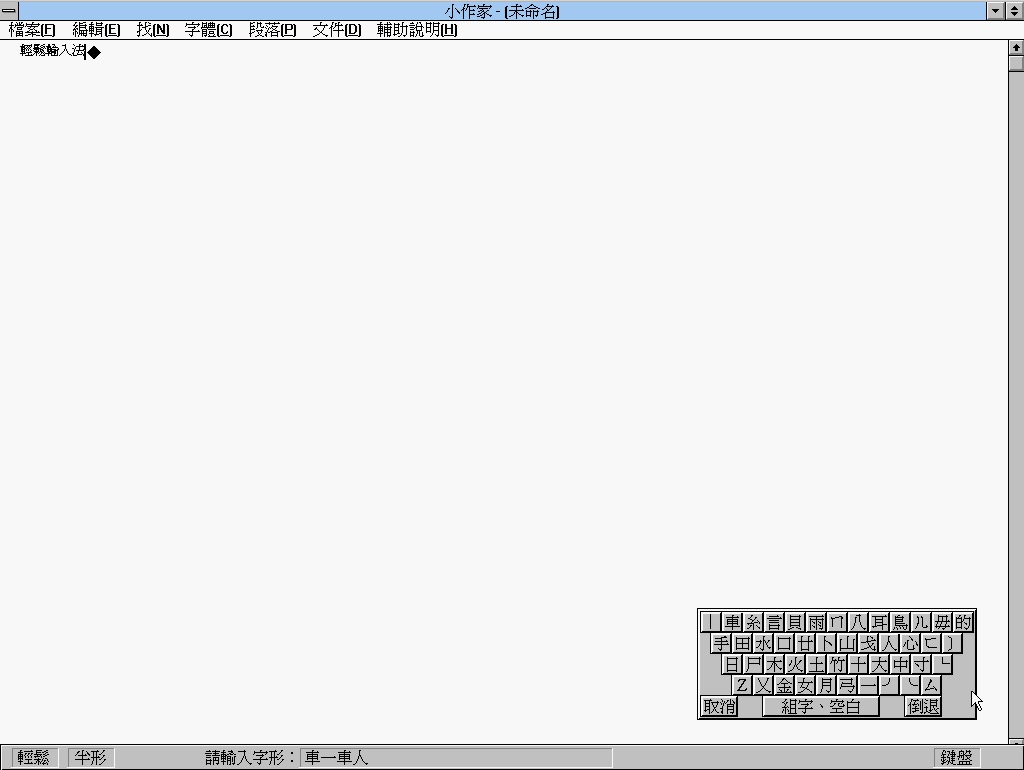Click the 組字、空白 compose button
This screenshot has width=1024, height=770.
pos(820,706)
